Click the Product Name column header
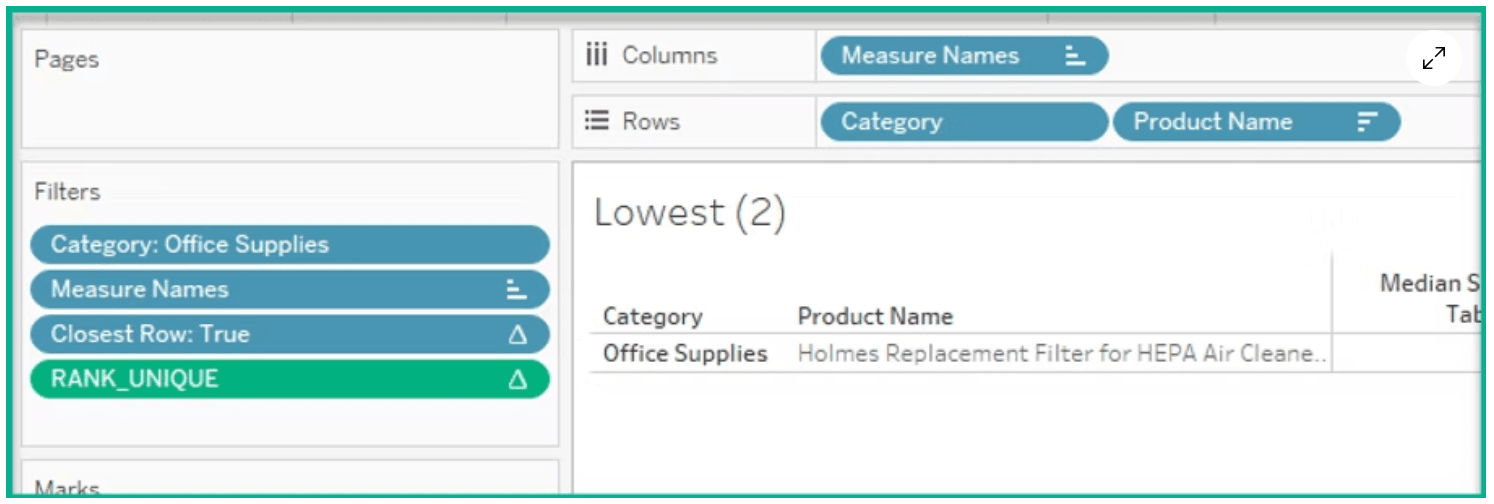The height and width of the screenshot is (504, 1494). [x=875, y=317]
